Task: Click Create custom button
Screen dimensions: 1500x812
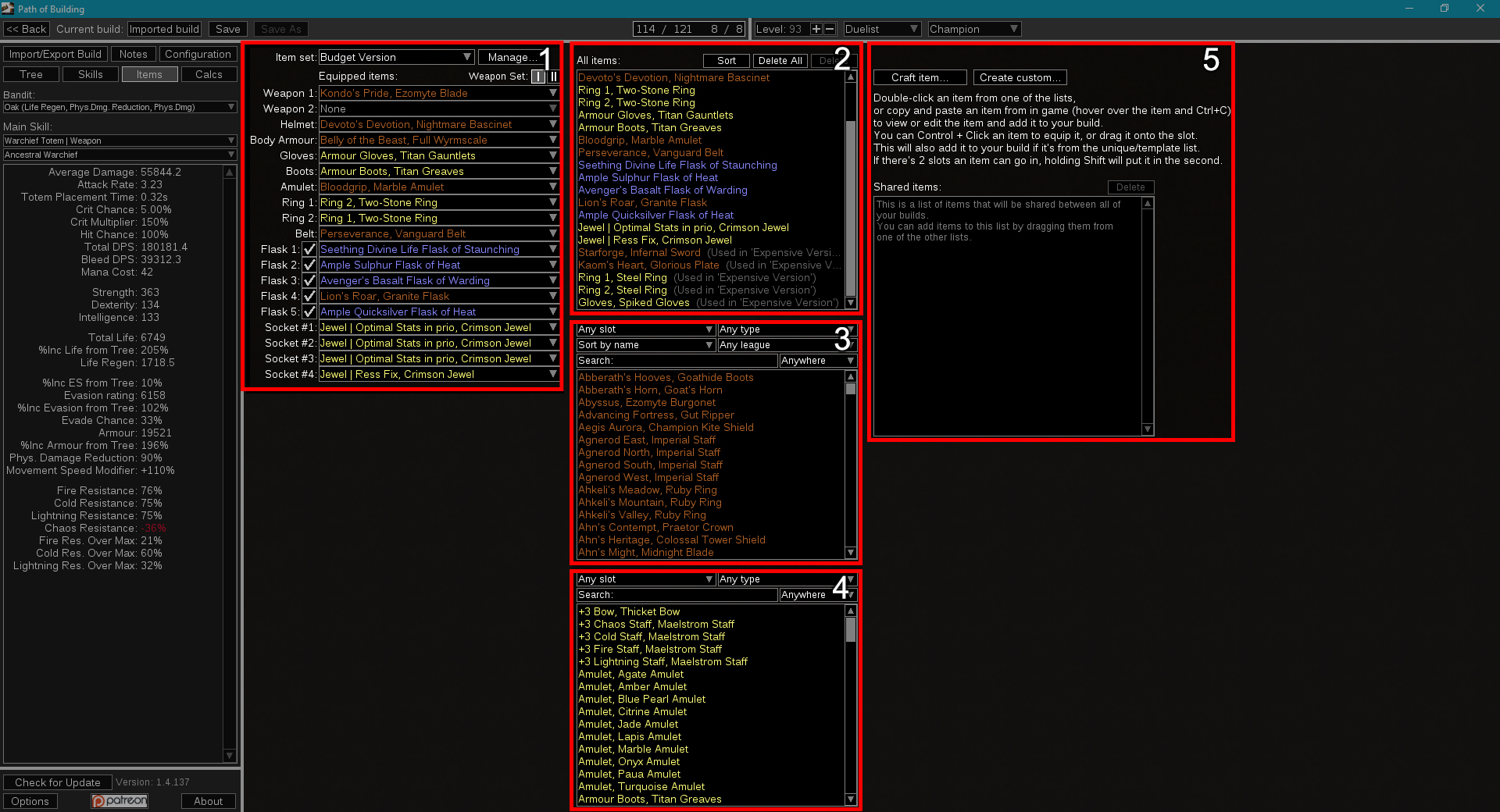Action: tap(1020, 77)
